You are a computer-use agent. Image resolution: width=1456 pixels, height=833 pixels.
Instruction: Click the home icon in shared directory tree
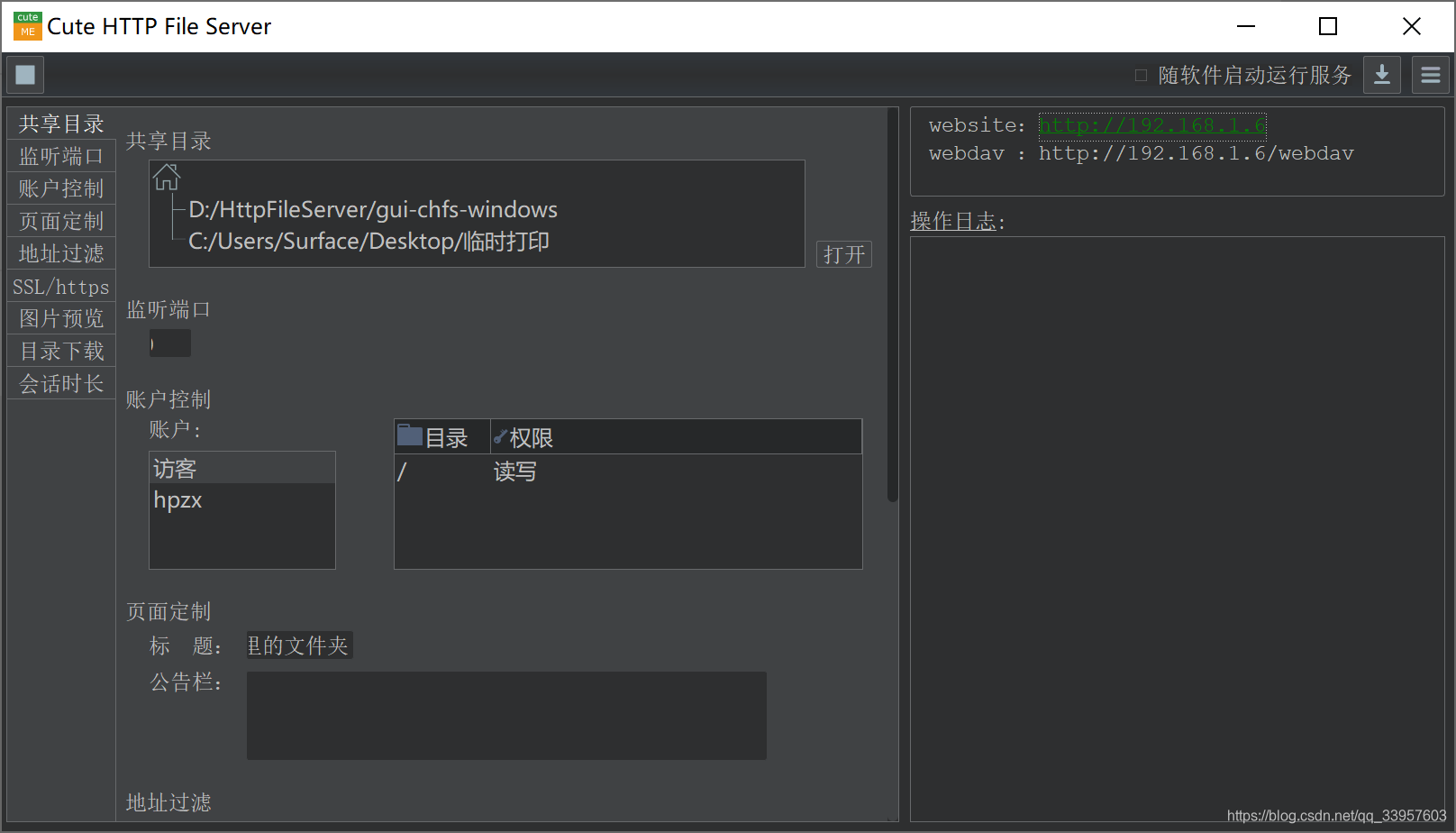166,177
